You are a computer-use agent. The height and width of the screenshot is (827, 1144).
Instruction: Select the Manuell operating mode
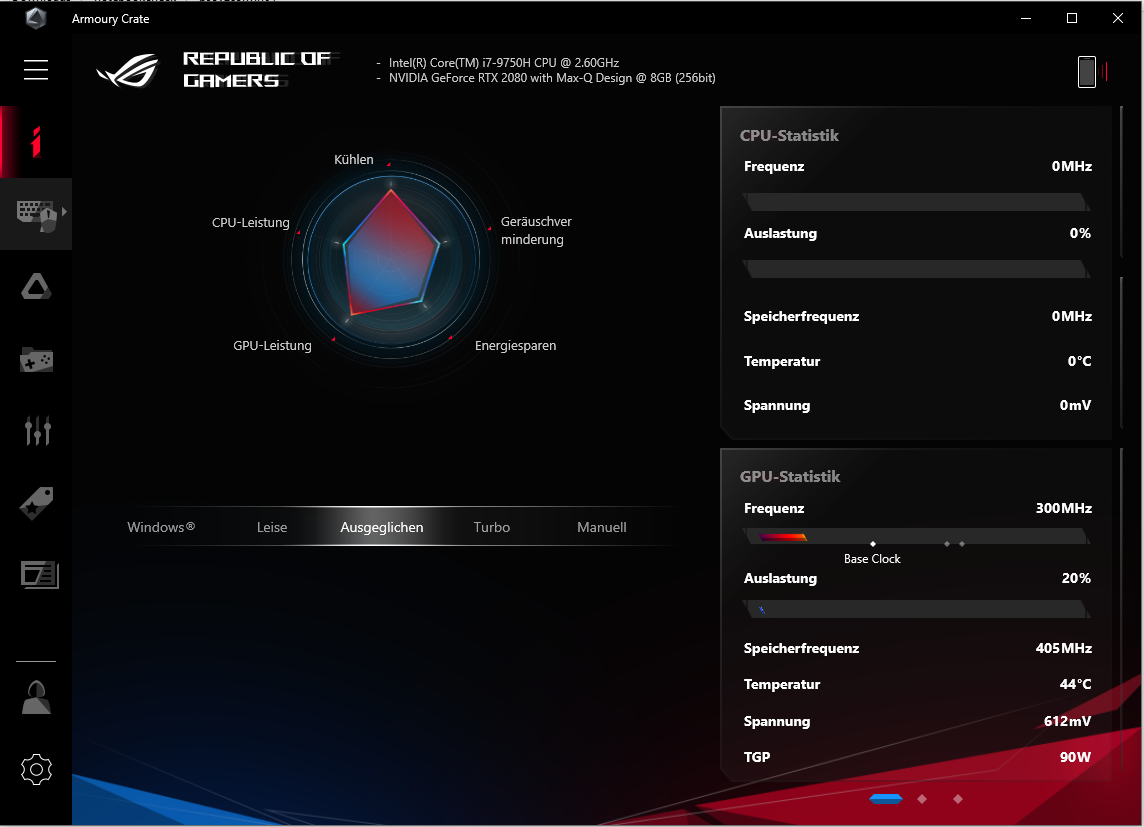coord(601,527)
